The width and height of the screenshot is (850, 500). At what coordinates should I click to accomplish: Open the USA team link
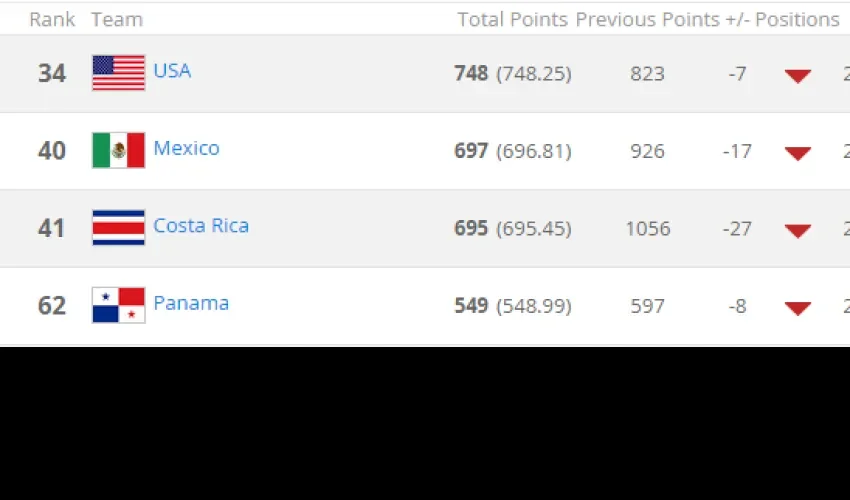coord(172,70)
